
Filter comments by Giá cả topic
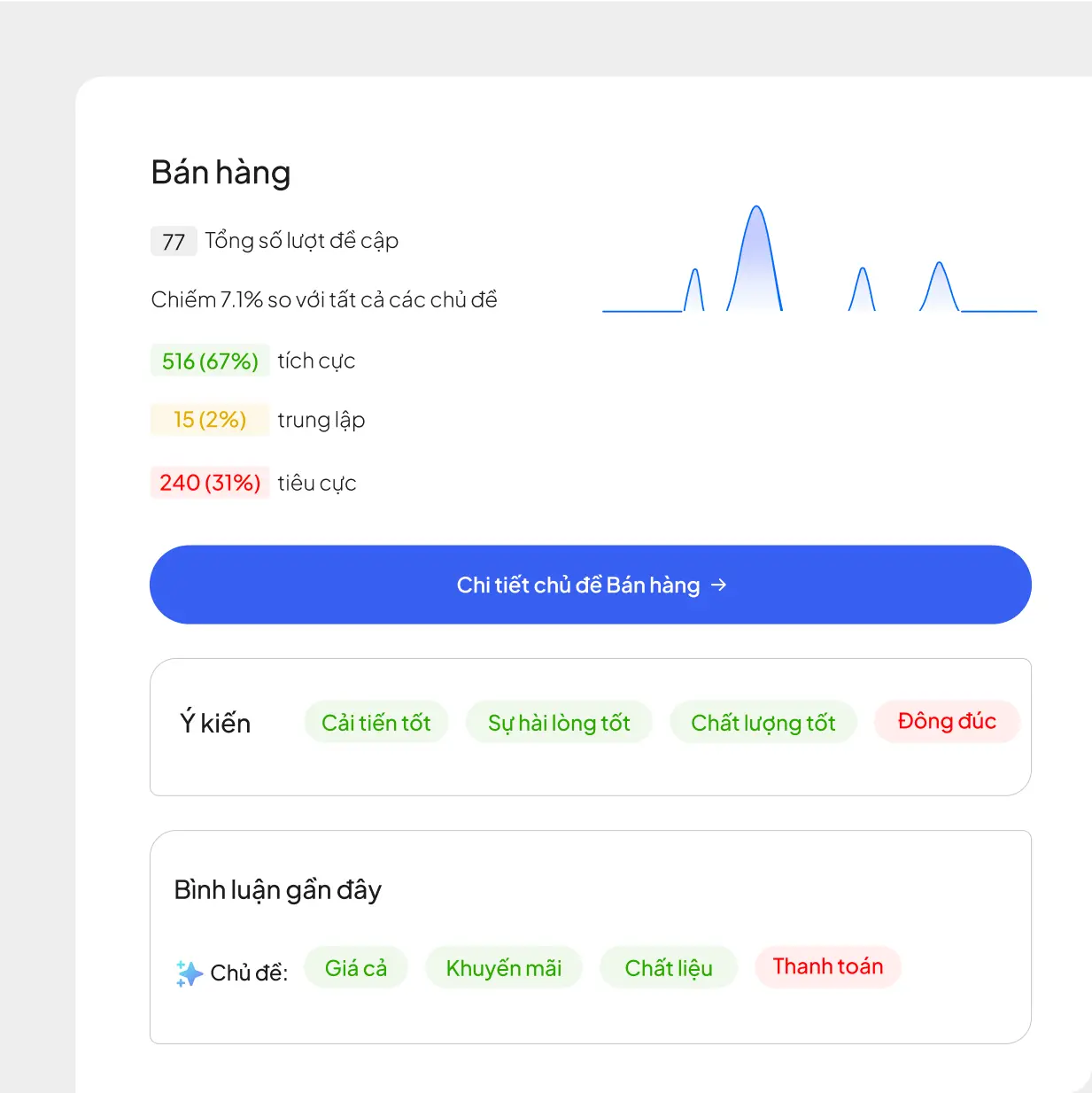point(356,967)
